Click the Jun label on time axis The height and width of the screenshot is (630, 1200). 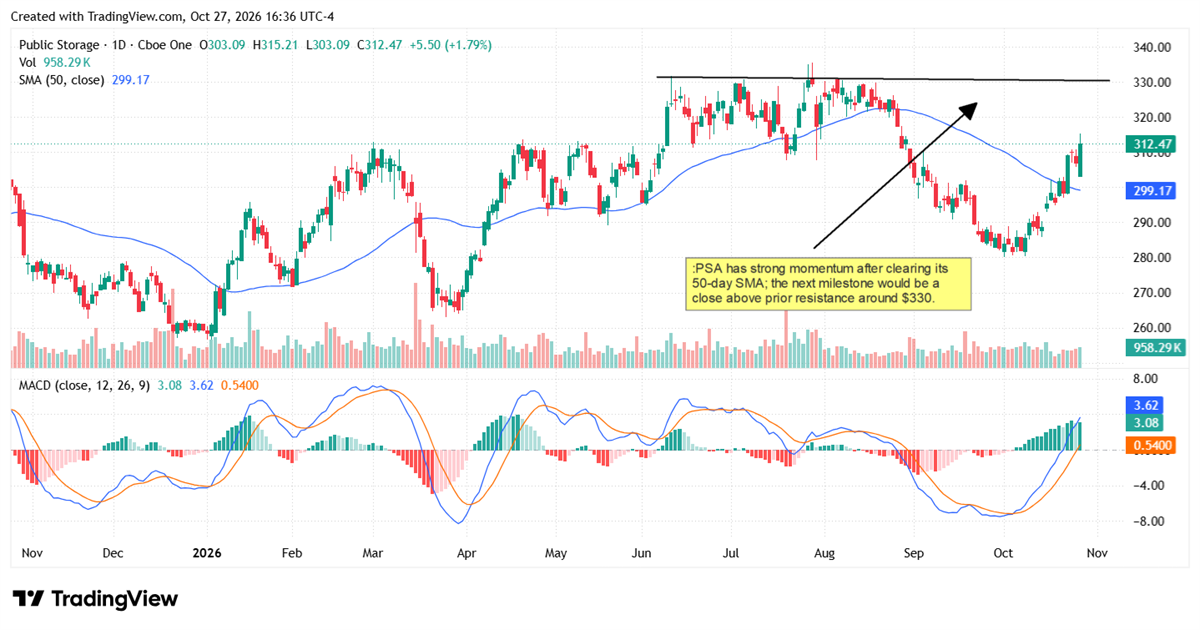(642, 552)
